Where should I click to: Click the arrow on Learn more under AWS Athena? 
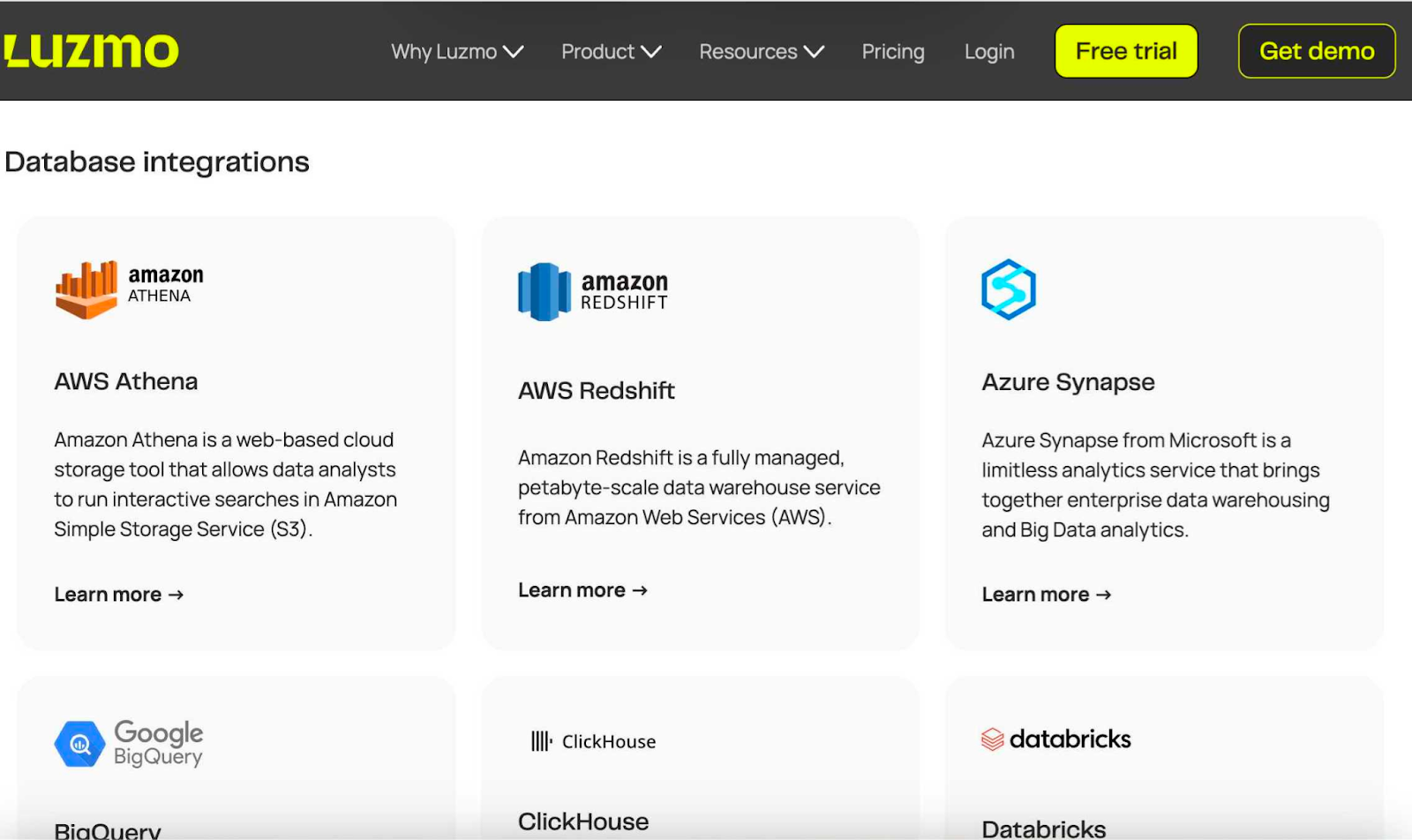point(176,595)
